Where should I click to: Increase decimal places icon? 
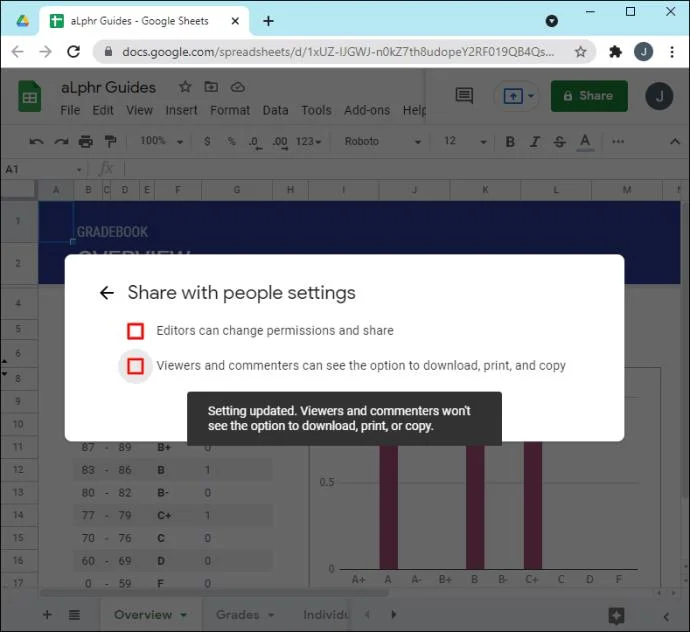point(280,142)
